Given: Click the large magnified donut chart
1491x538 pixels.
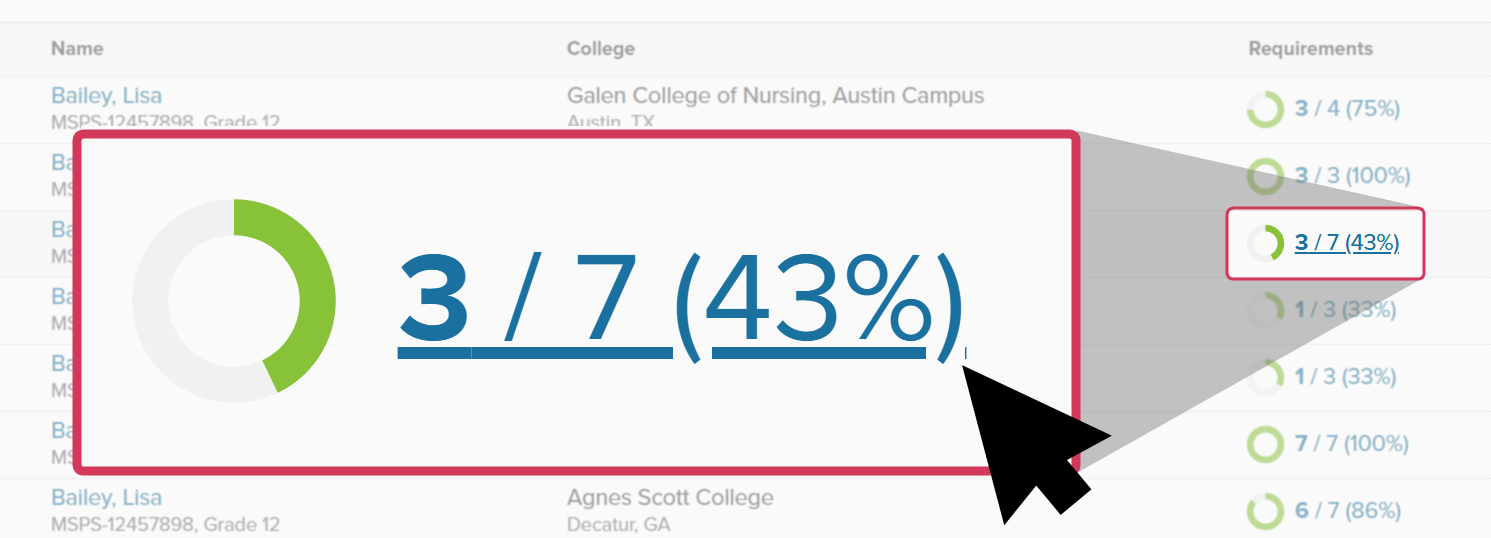Looking at the screenshot, I should (234, 300).
